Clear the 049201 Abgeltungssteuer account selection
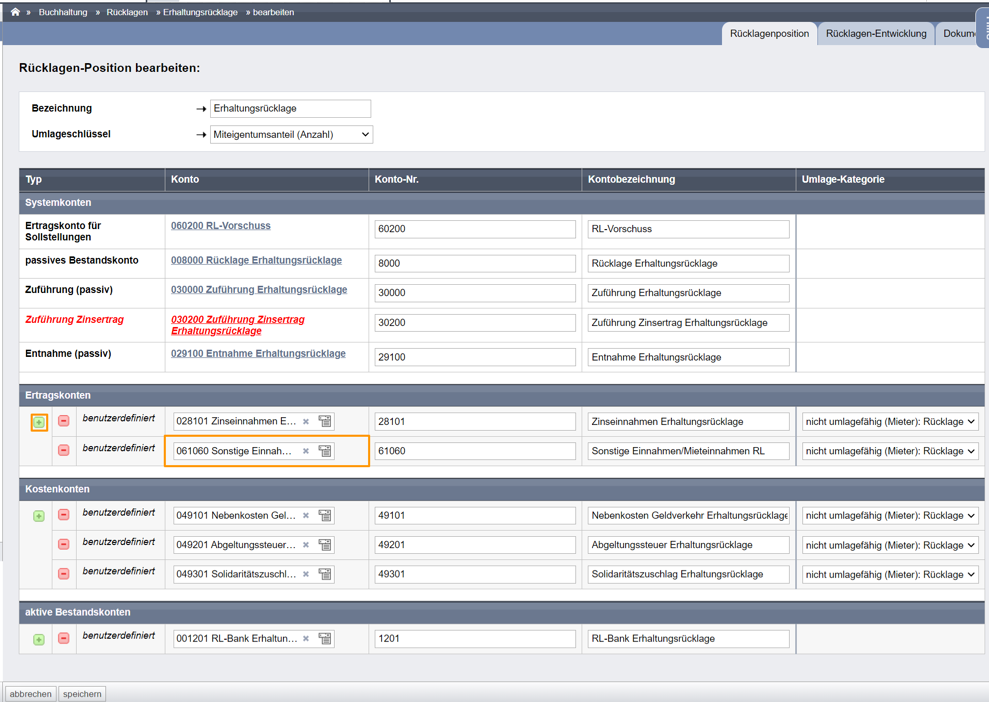This screenshot has width=989, height=702. click(306, 545)
